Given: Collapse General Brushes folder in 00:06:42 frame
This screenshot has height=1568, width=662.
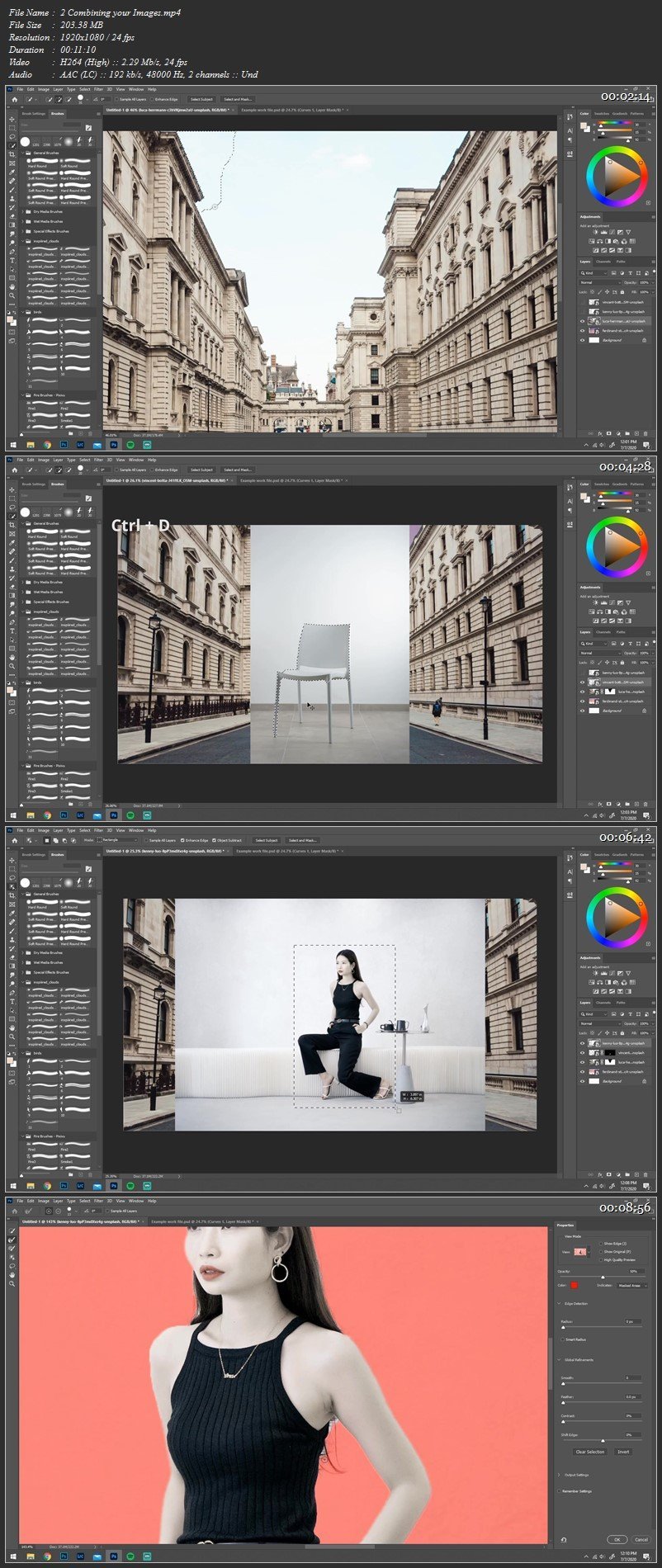Looking at the screenshot, I should [x=21, y=894].
